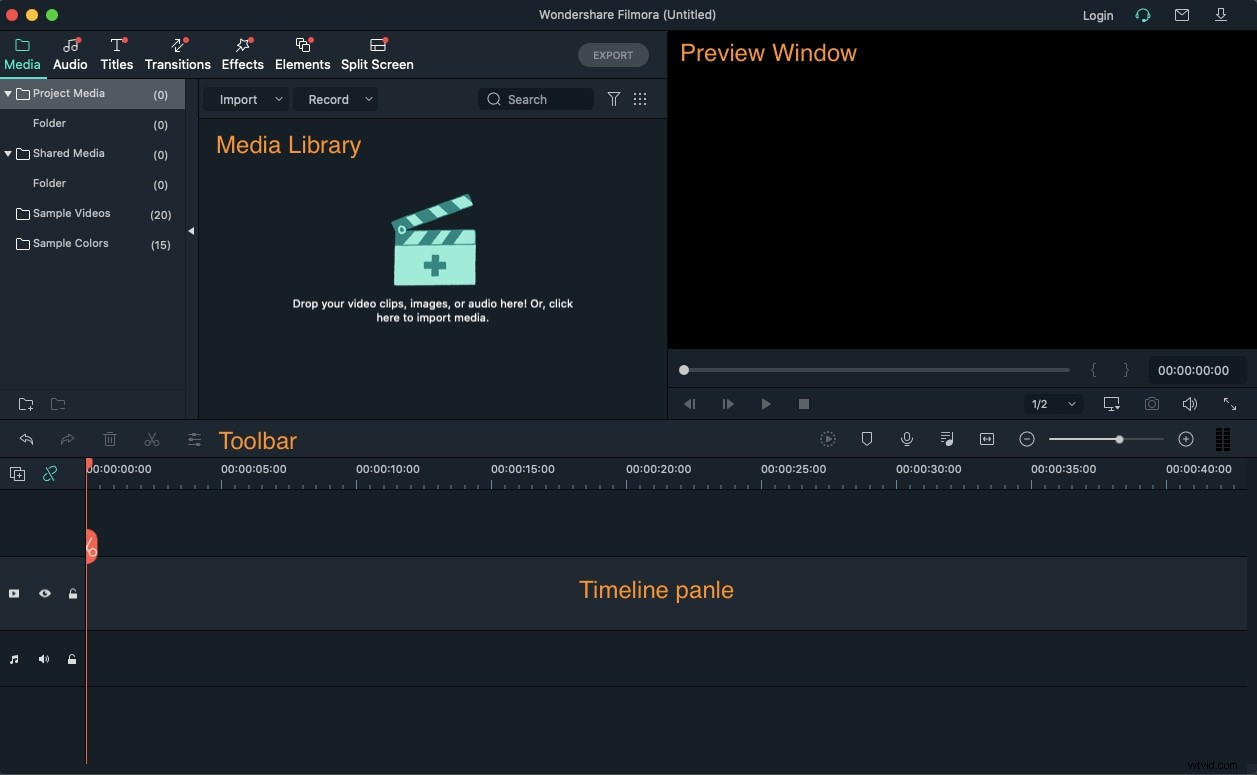The width and height of the screenshot is (1257, 775).
Task: Take a snapshot with the camera icon
Action: 1151,404
